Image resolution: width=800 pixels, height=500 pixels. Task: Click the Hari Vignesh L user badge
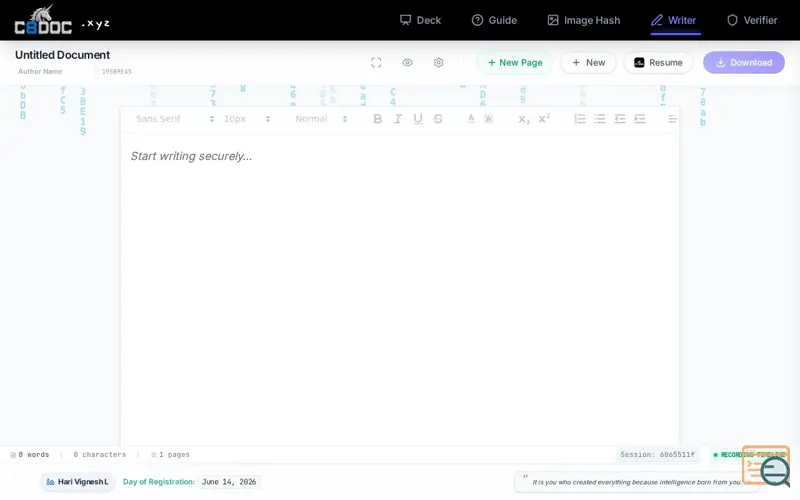click(x=77, y=482)
